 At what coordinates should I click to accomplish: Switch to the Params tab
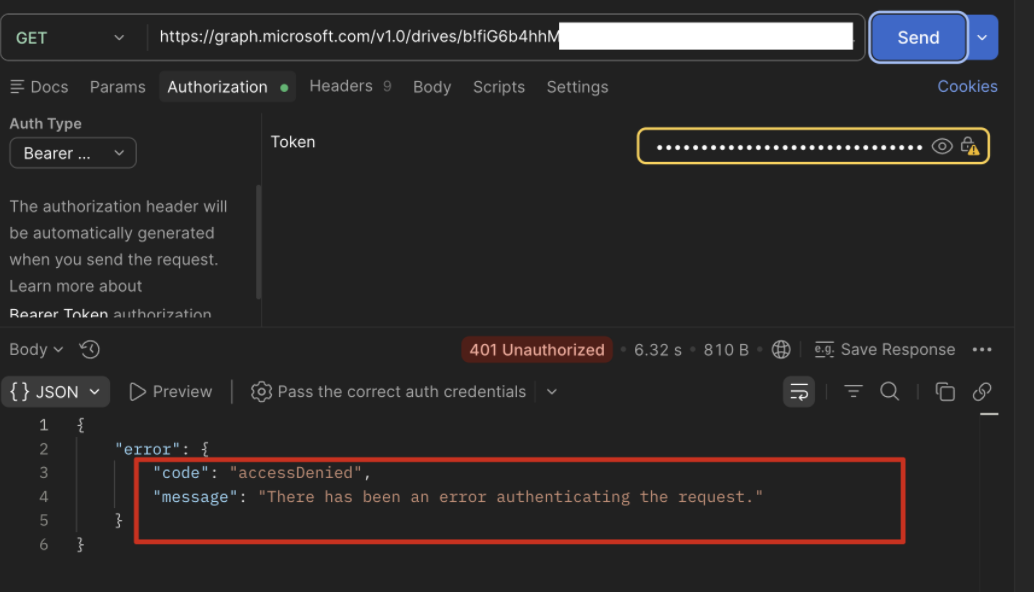pos(117,87)
